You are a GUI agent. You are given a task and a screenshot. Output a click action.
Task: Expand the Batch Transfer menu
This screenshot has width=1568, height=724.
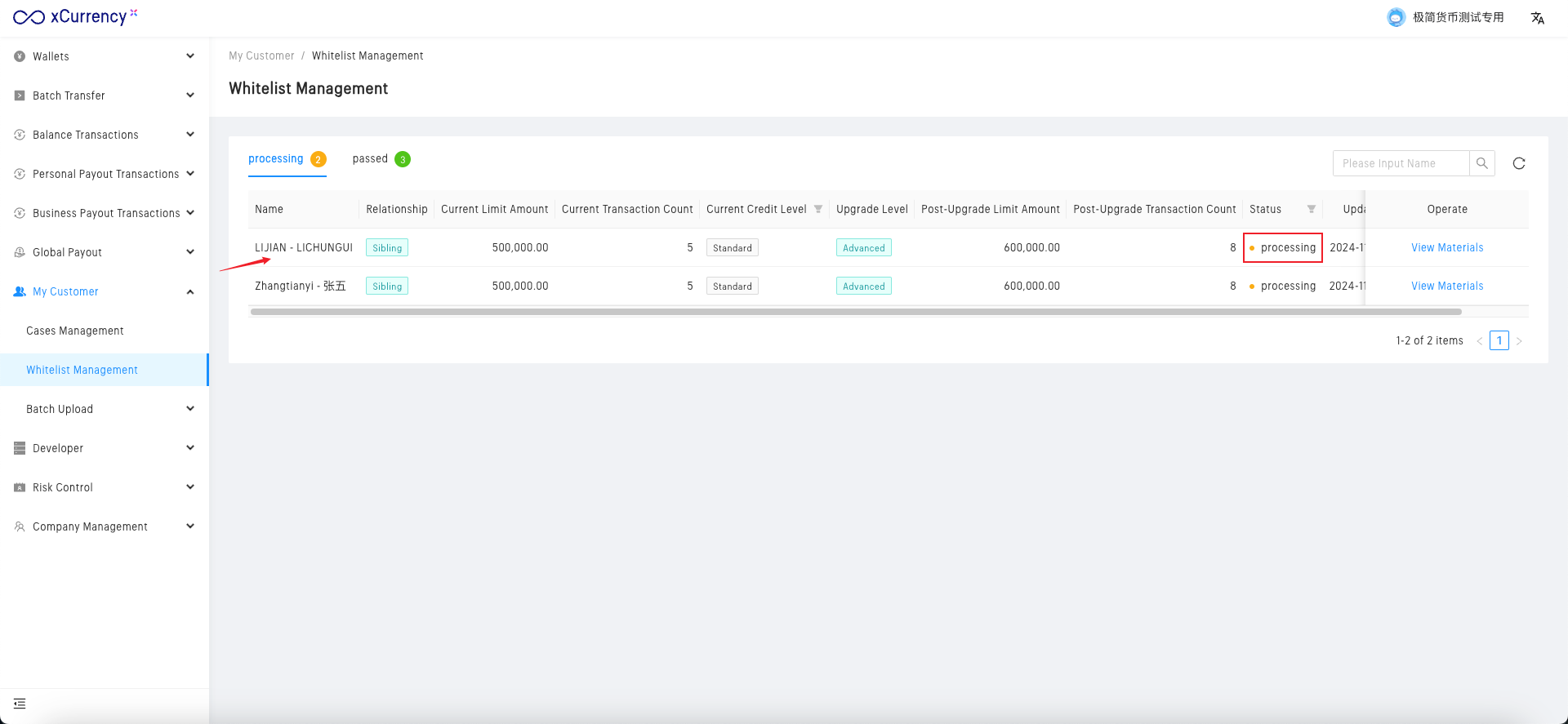click(x=190, y=95)
